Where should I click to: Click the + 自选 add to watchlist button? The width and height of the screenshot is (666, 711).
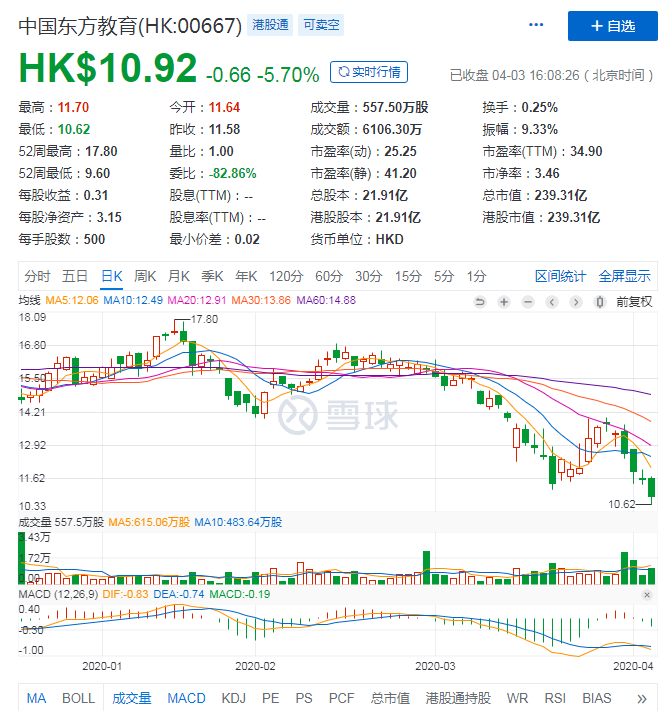point(612,26)
